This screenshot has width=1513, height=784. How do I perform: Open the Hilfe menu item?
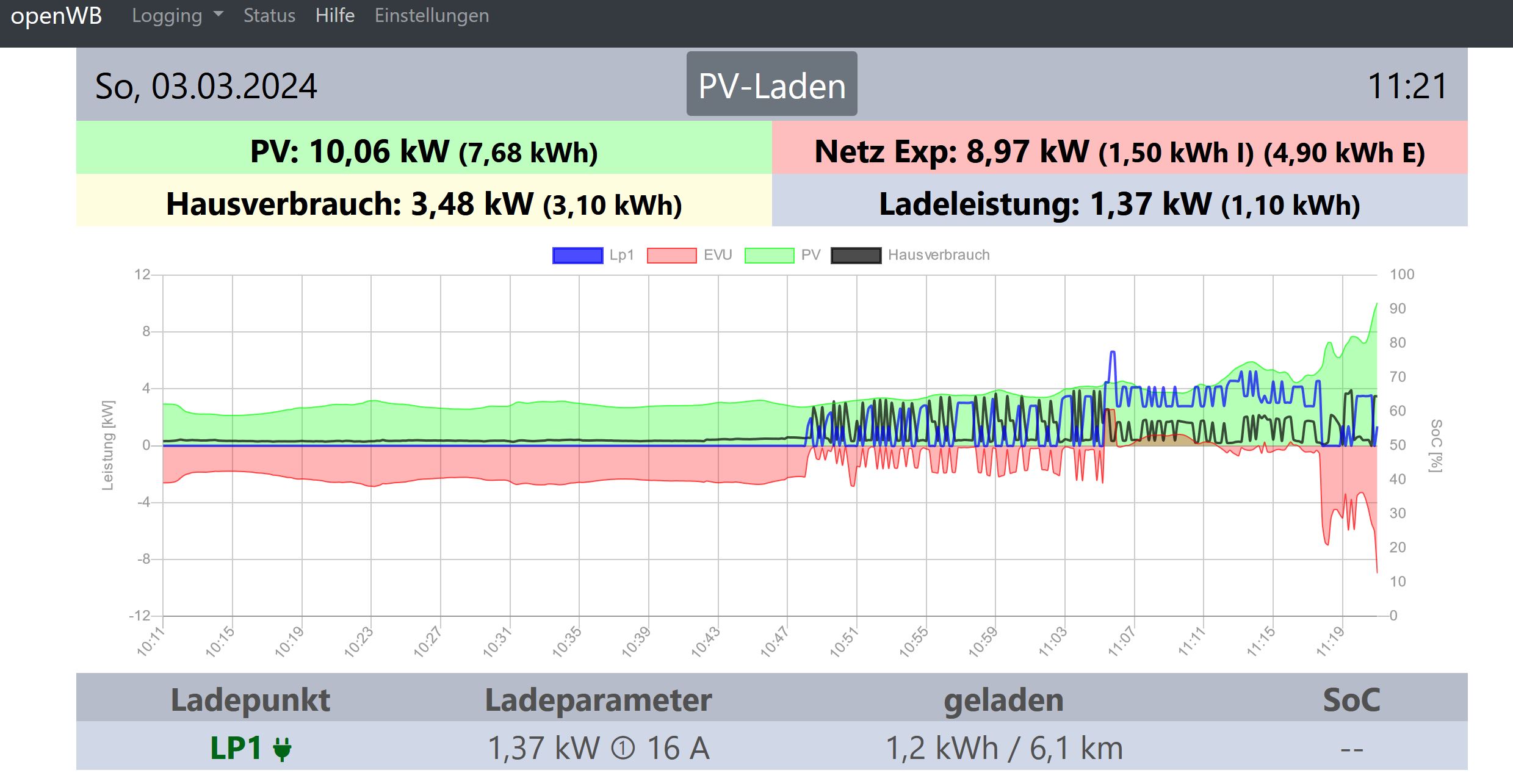point(334,15)
